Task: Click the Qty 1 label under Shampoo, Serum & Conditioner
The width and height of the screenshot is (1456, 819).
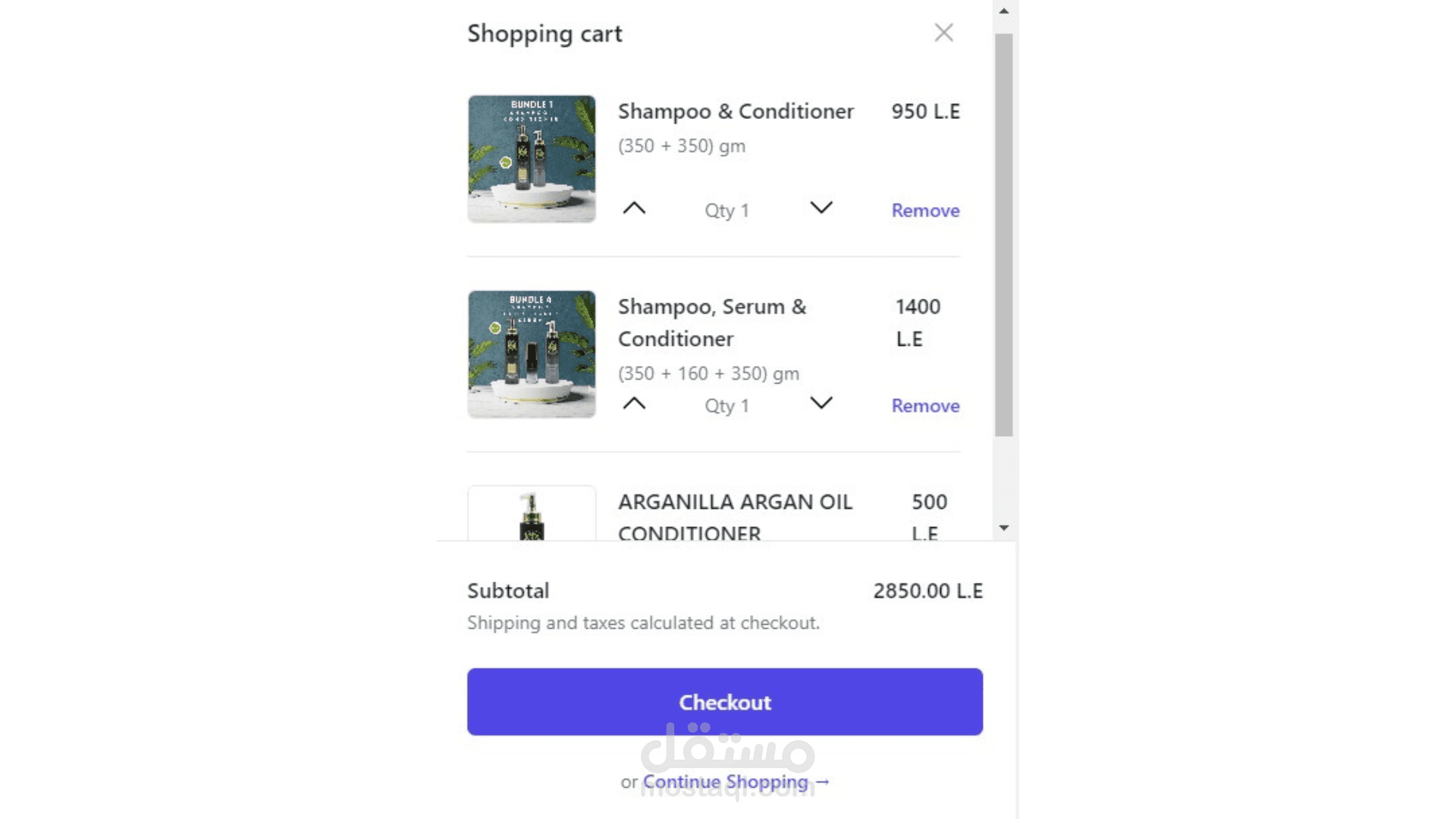Action: (x=726, y=406)
